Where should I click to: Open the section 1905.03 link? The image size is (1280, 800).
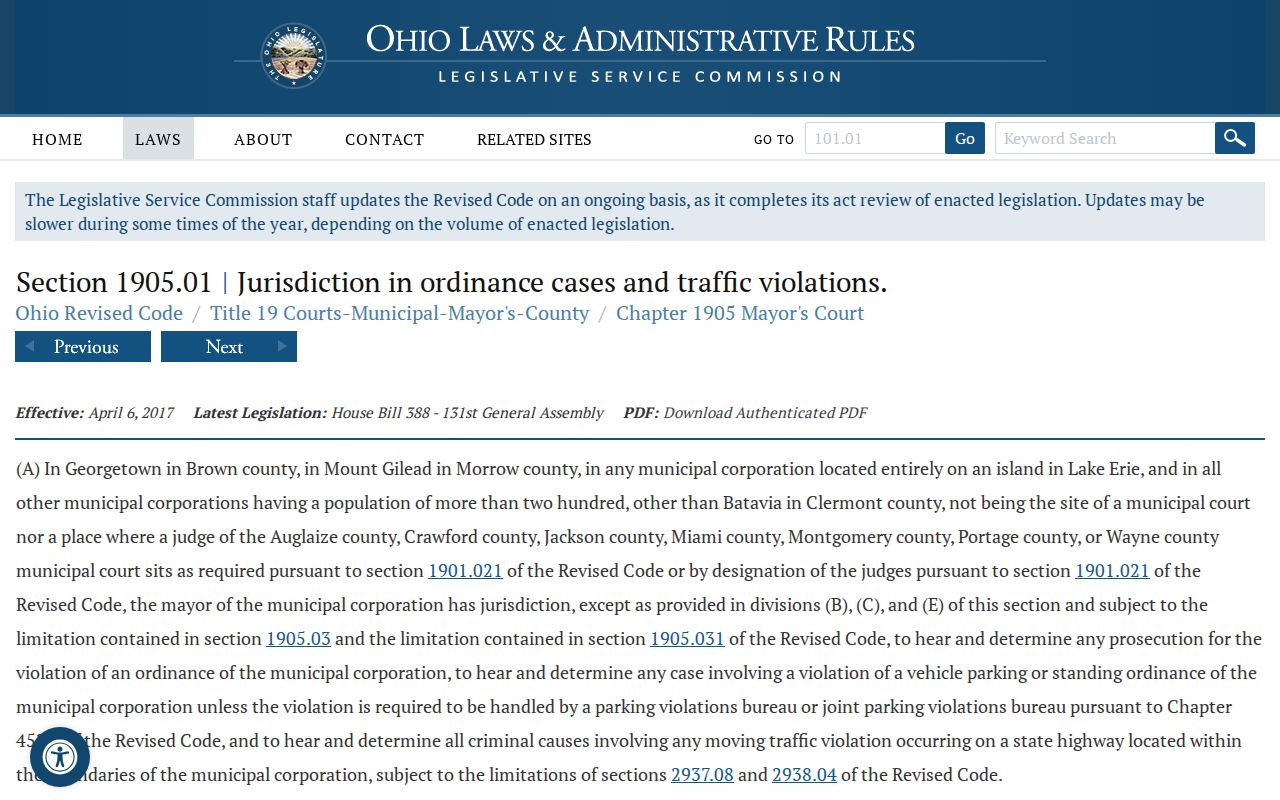point(298,639)
